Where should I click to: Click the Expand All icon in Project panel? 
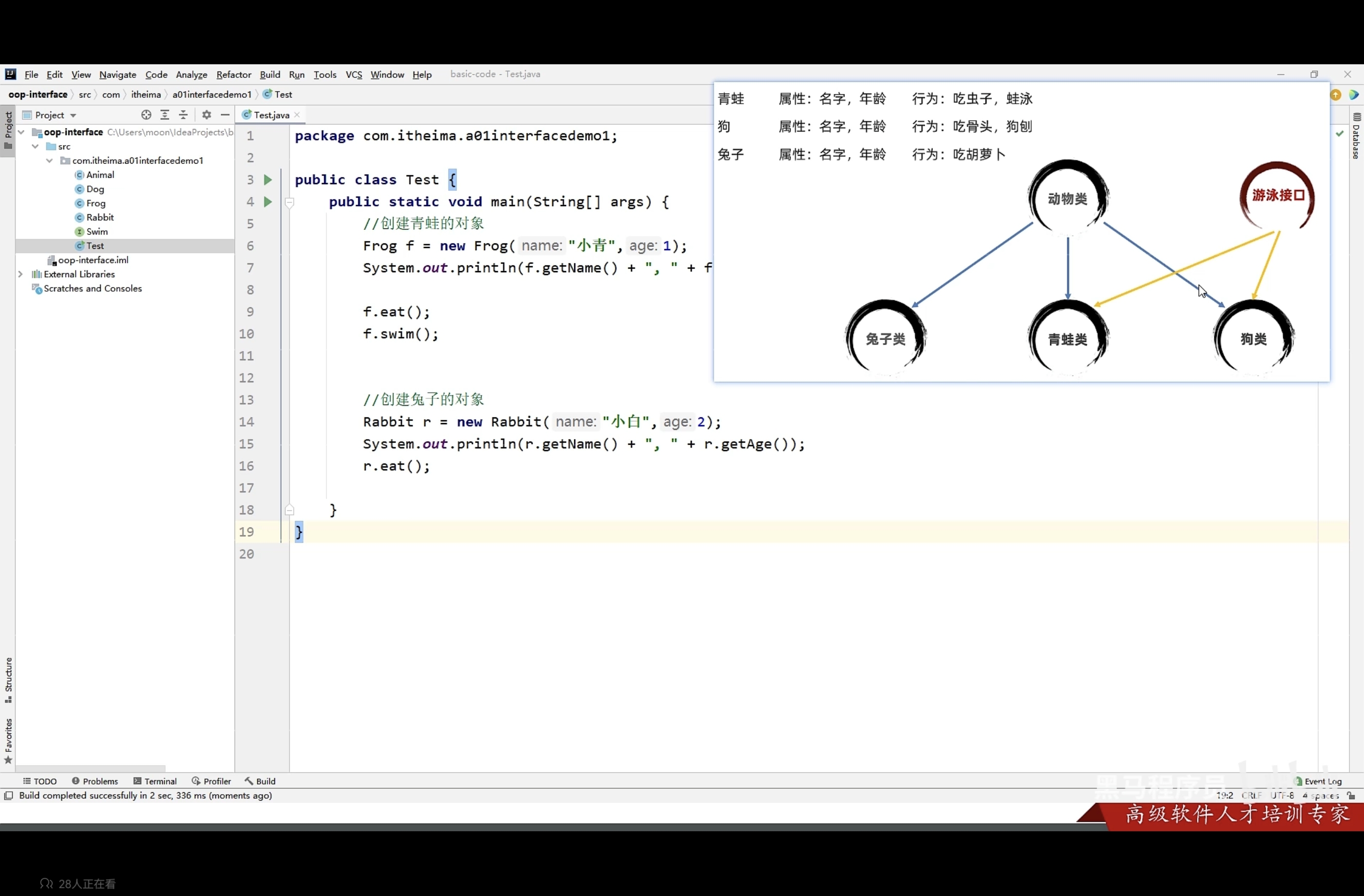point(165,115)
